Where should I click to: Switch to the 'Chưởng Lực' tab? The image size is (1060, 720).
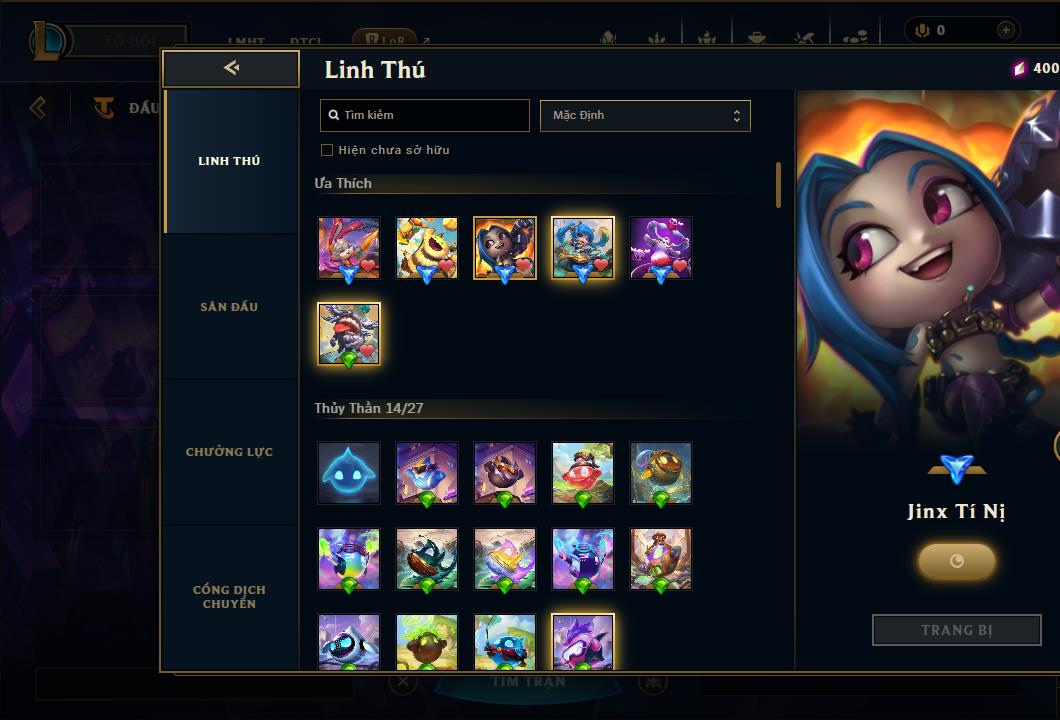point(229,452)
